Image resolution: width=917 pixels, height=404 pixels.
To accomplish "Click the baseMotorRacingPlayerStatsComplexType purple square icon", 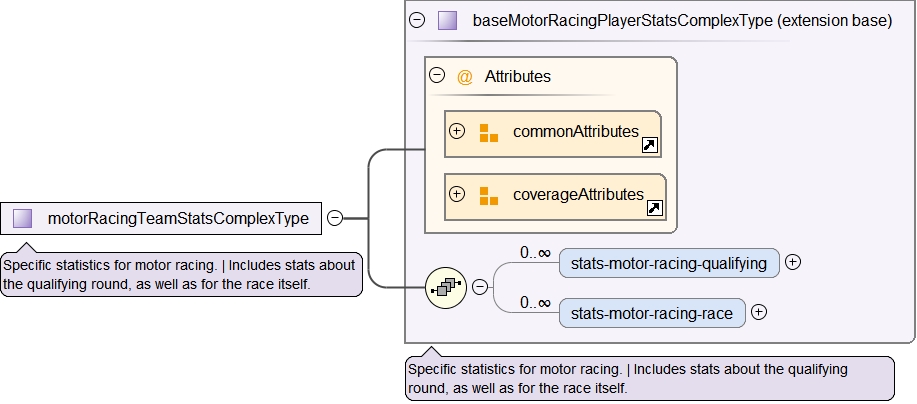I will tap(447, 20).
